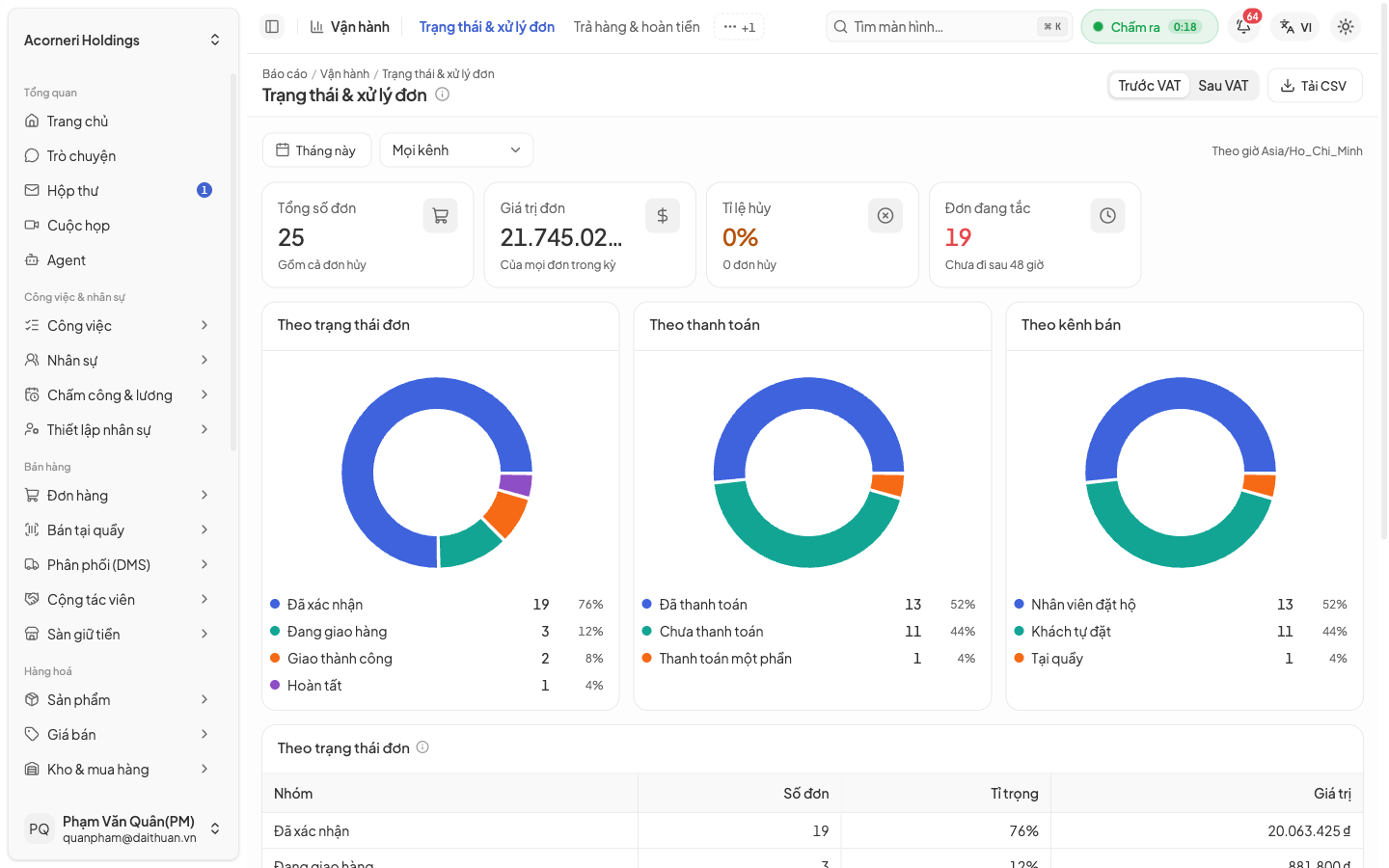
Task: Toggle the Chấm ra attendance timer
Action: [x=1149, y=27]
